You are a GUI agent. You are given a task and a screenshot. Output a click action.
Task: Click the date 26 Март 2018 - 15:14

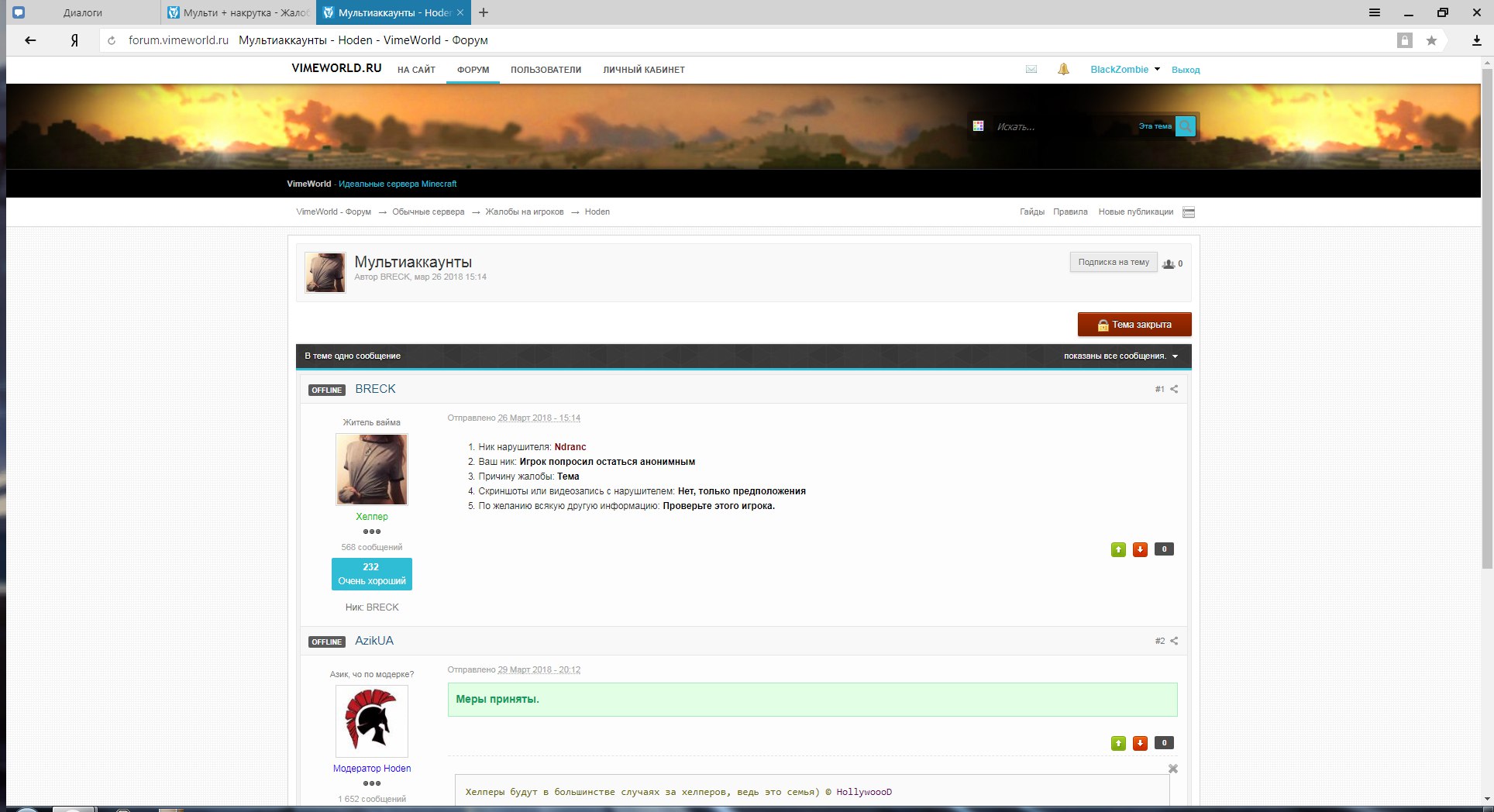(539, 418)
